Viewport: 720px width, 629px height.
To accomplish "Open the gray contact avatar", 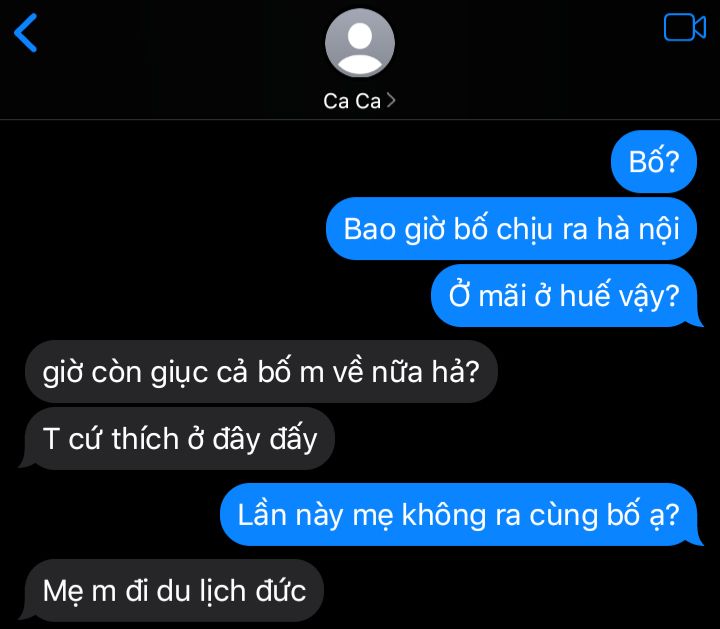I will tap(360, 43).
